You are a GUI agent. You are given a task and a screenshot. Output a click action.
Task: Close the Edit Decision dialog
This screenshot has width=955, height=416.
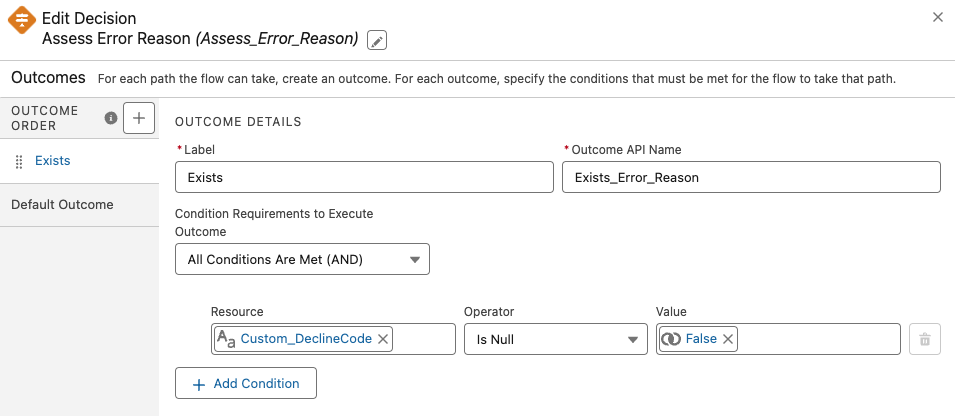point(937,17)
